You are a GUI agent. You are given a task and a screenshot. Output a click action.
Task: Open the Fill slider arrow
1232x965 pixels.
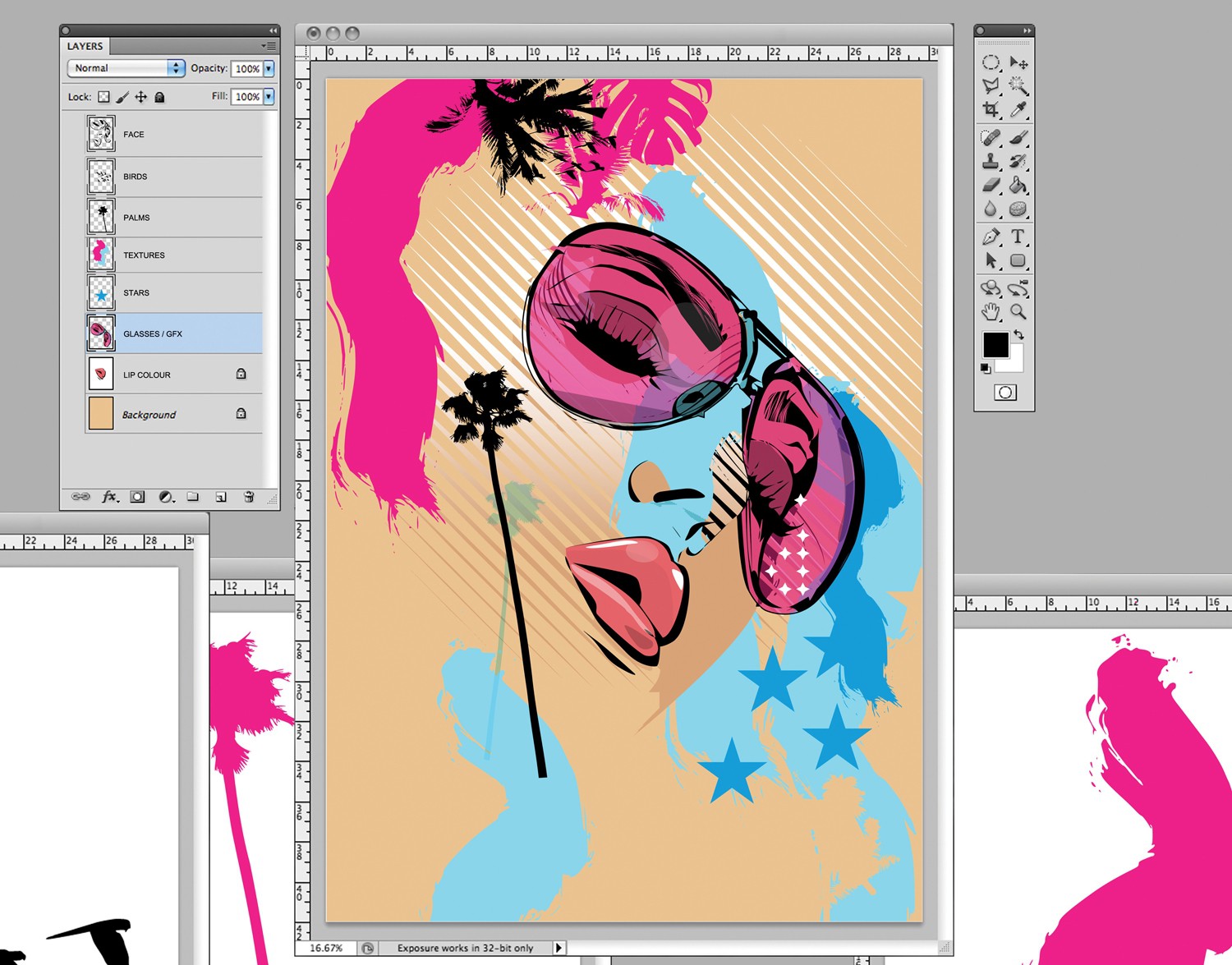point(269,97)
